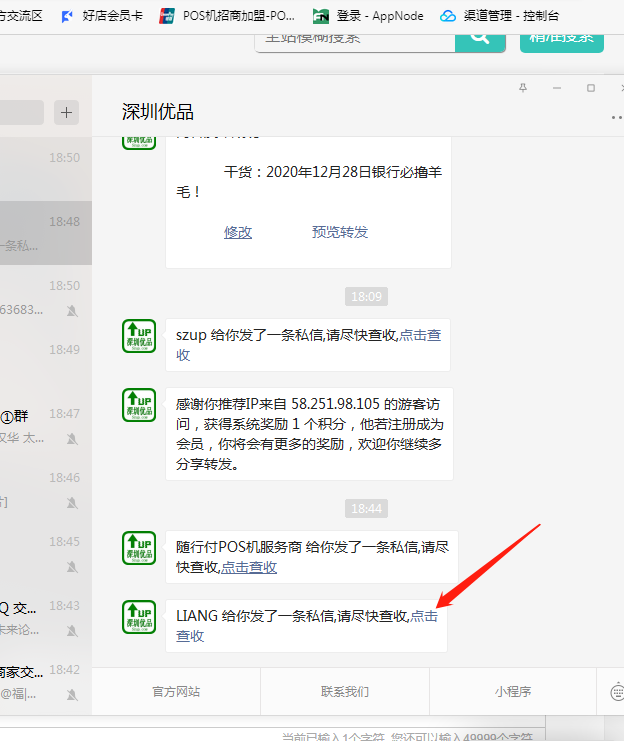624x741 pixels.
Task: Click 点击查收 link in the szup message
Action: (x=420, y=335)
